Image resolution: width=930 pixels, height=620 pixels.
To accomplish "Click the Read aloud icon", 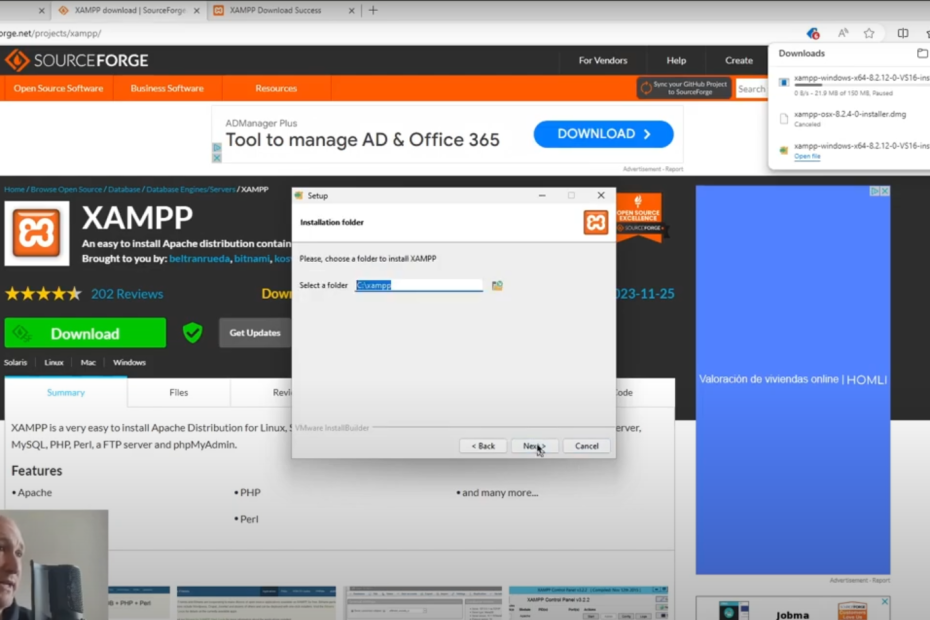I will [x=843, y=33].
